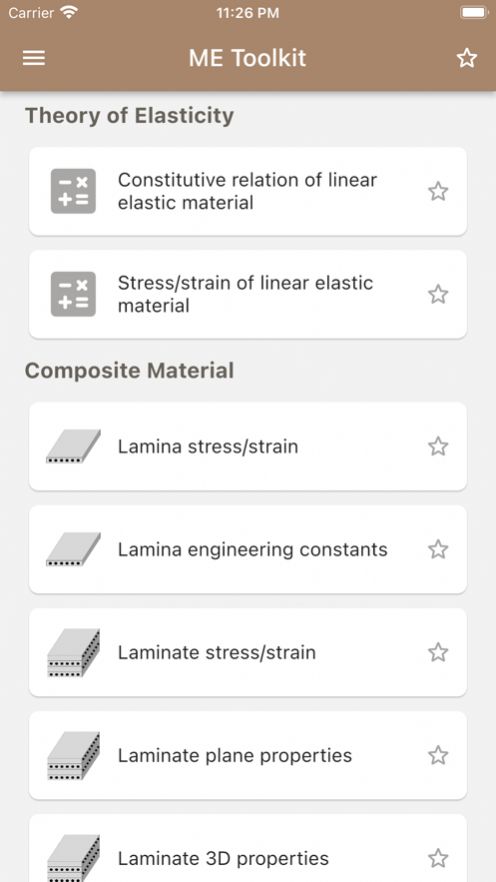Toggle star for Stress/strain of linear elastic material
Viewport: 496px width, 882px height.
(x=438, y=294)
